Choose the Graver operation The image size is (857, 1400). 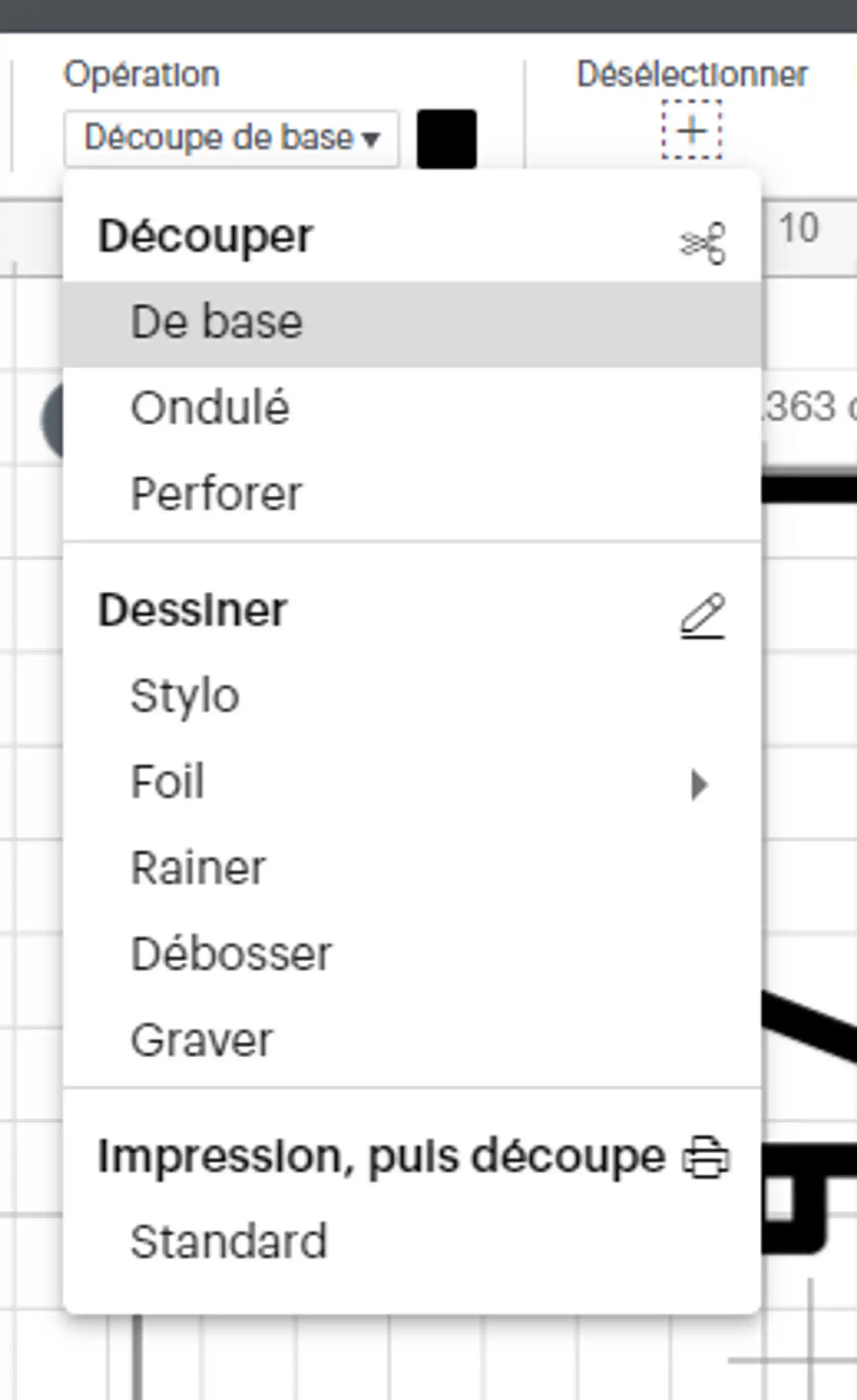(x=412, y=1040)
